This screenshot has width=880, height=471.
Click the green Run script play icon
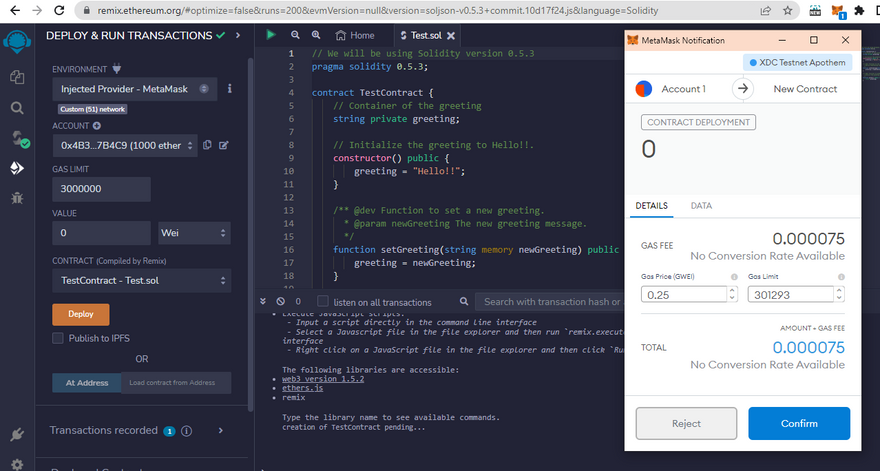point(270,35)
